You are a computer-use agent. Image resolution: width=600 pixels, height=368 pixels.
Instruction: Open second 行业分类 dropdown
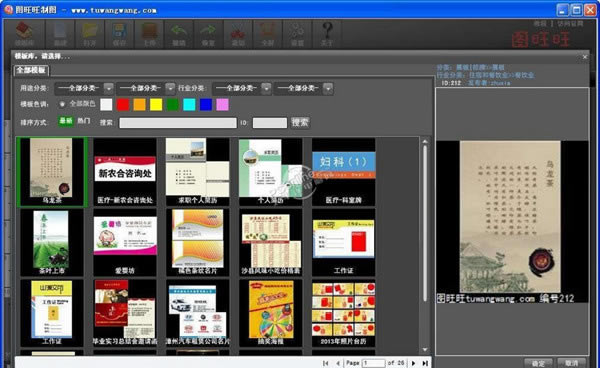[303, 88]
